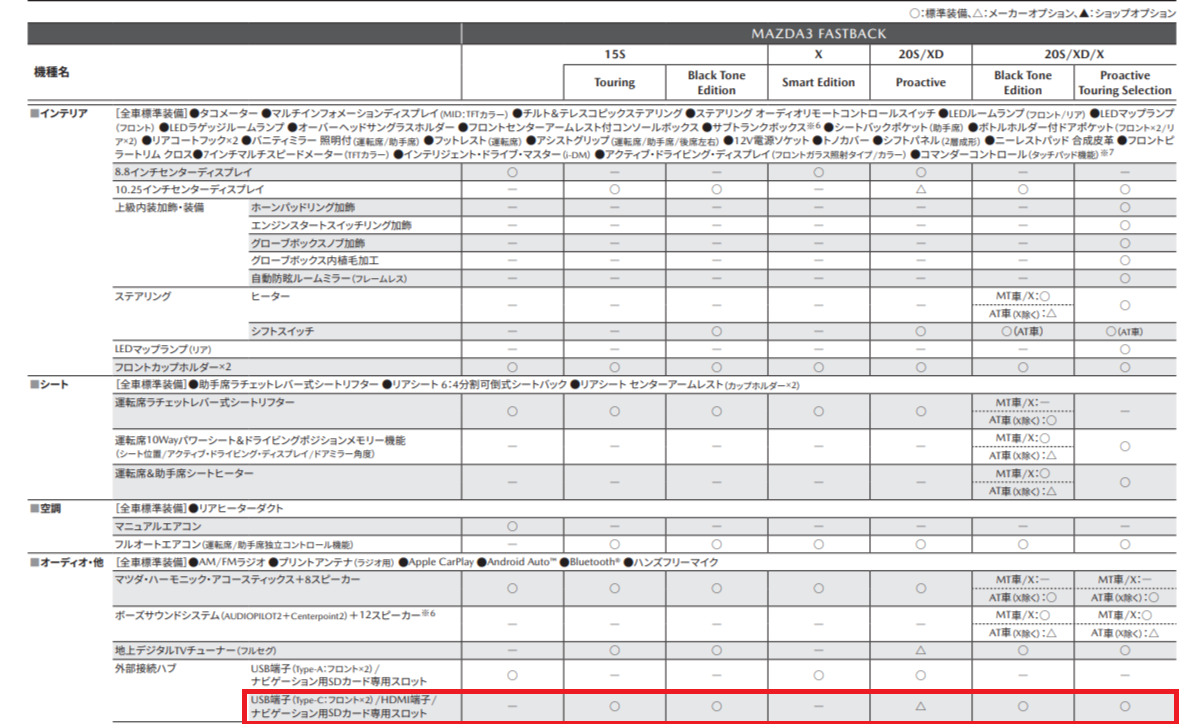The height and width of the screenshot is (724, 1198).
Task: Select the マニュアルエアコン row label
Action: pos(158,526)
